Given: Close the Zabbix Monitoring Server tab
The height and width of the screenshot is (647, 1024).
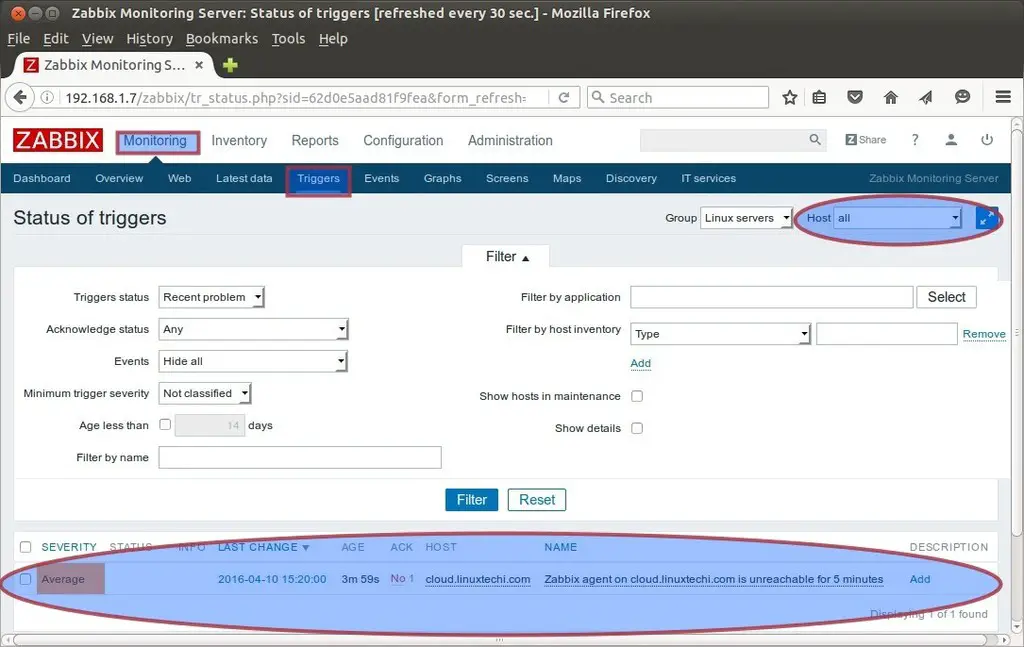Looking at the screenshot, I should 199,65.
